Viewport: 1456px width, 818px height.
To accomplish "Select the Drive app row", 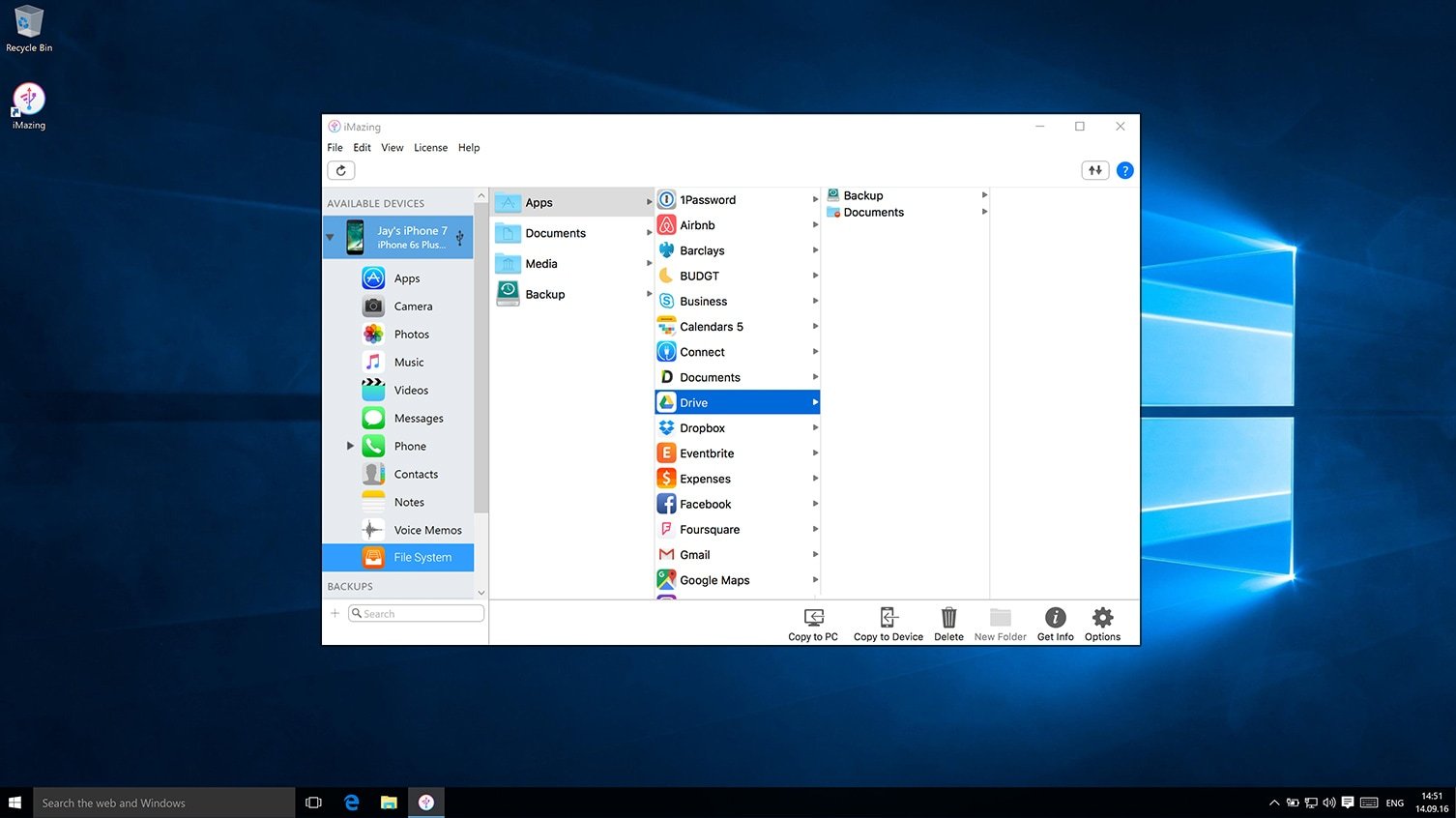I will tap(738, 402).
